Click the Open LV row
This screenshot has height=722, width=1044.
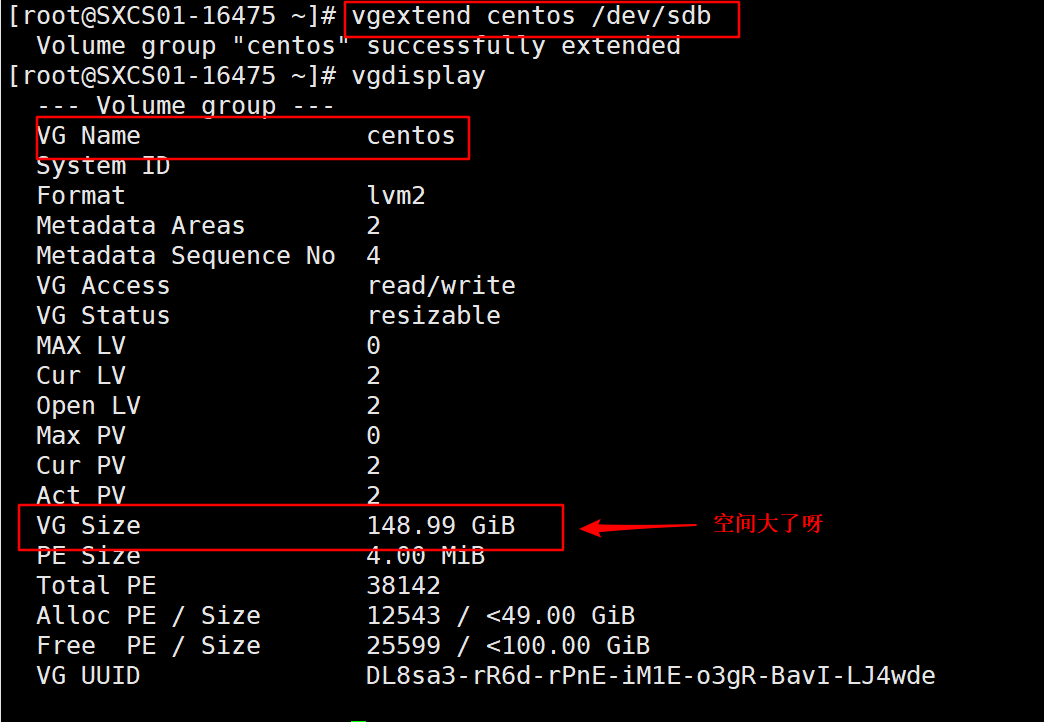(208, 406)
